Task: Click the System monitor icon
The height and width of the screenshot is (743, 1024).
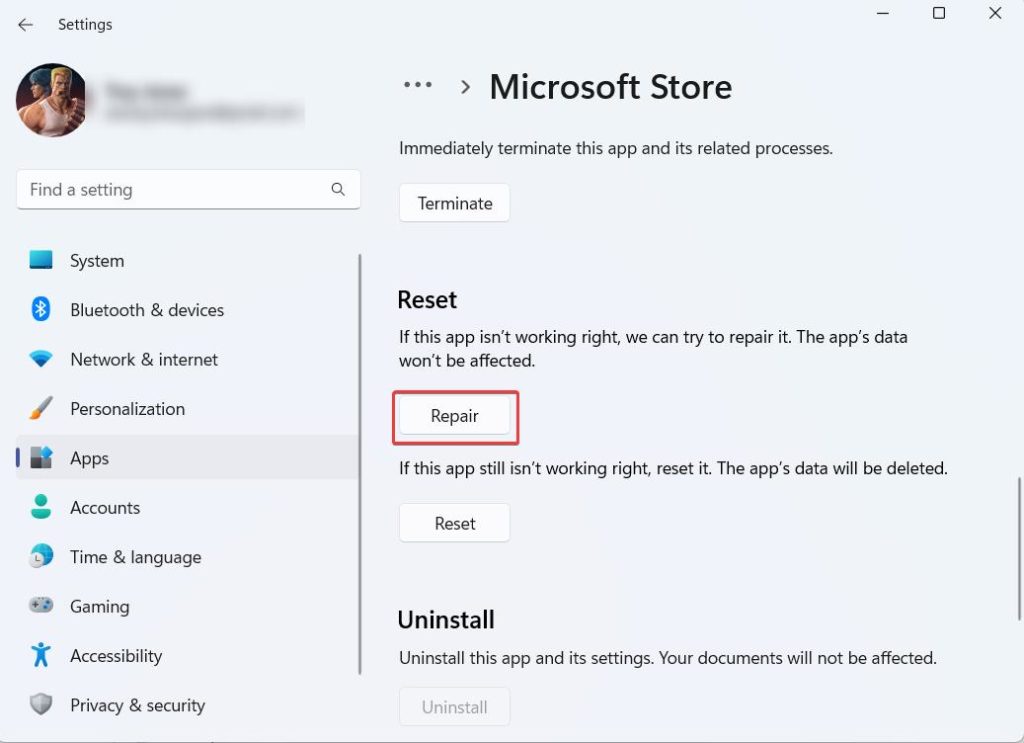Action: 41,261
